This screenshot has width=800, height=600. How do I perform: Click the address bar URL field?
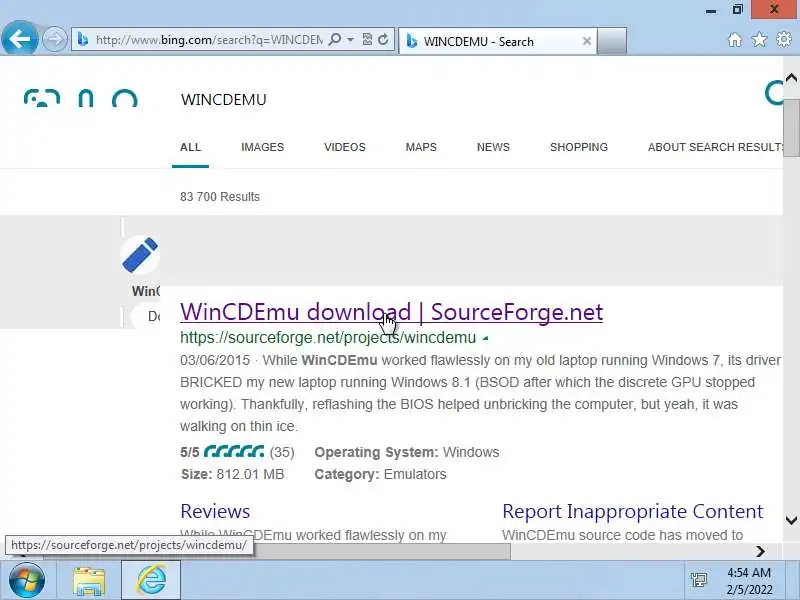(208, 40)
